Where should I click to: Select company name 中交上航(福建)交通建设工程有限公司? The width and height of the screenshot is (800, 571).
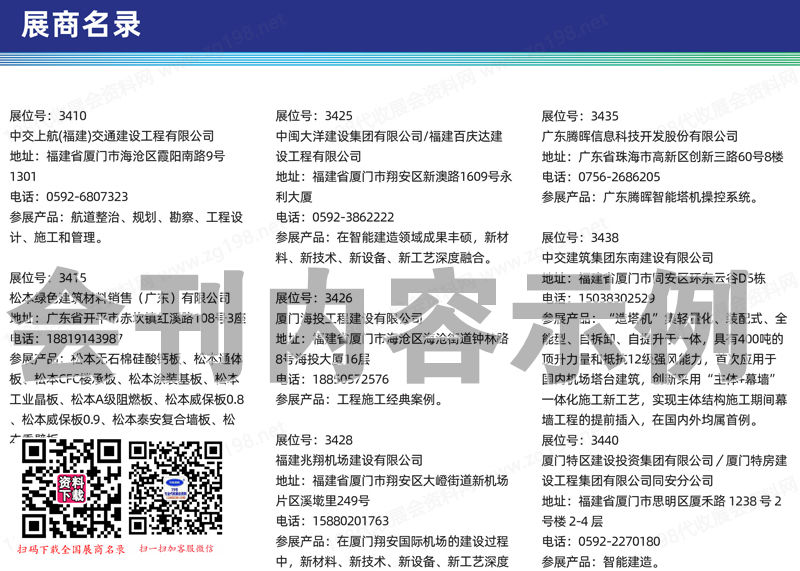click(112, 136)
